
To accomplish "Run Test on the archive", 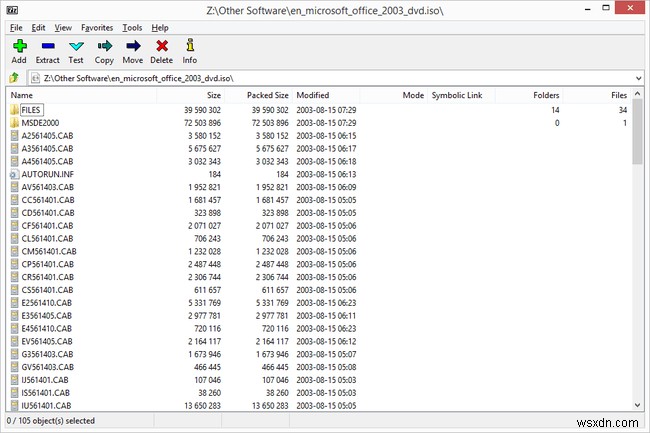I will (76, 46).
